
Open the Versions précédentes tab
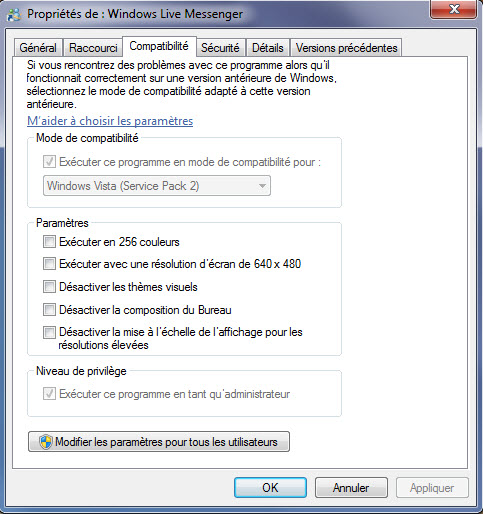(346, 48)
